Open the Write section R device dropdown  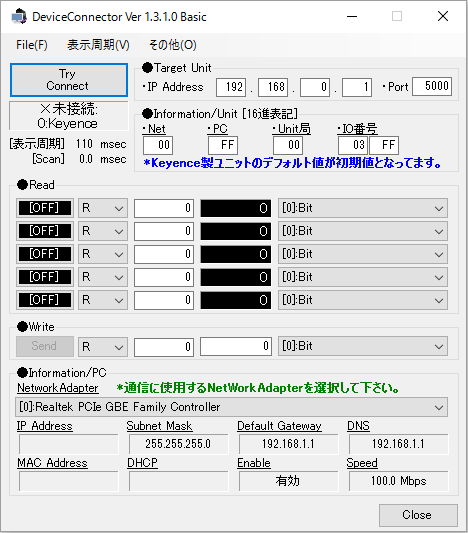(x=103, y=347)
